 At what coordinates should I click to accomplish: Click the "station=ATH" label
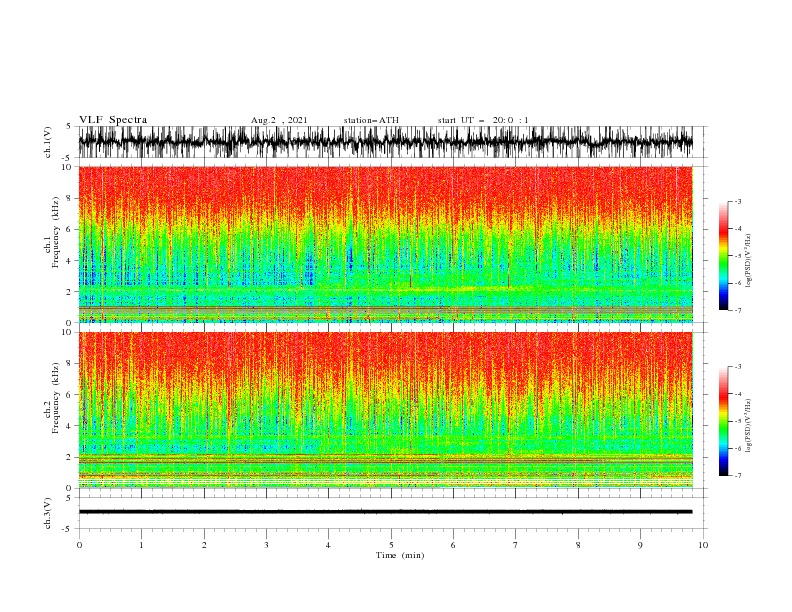click(x=371, y=120)
